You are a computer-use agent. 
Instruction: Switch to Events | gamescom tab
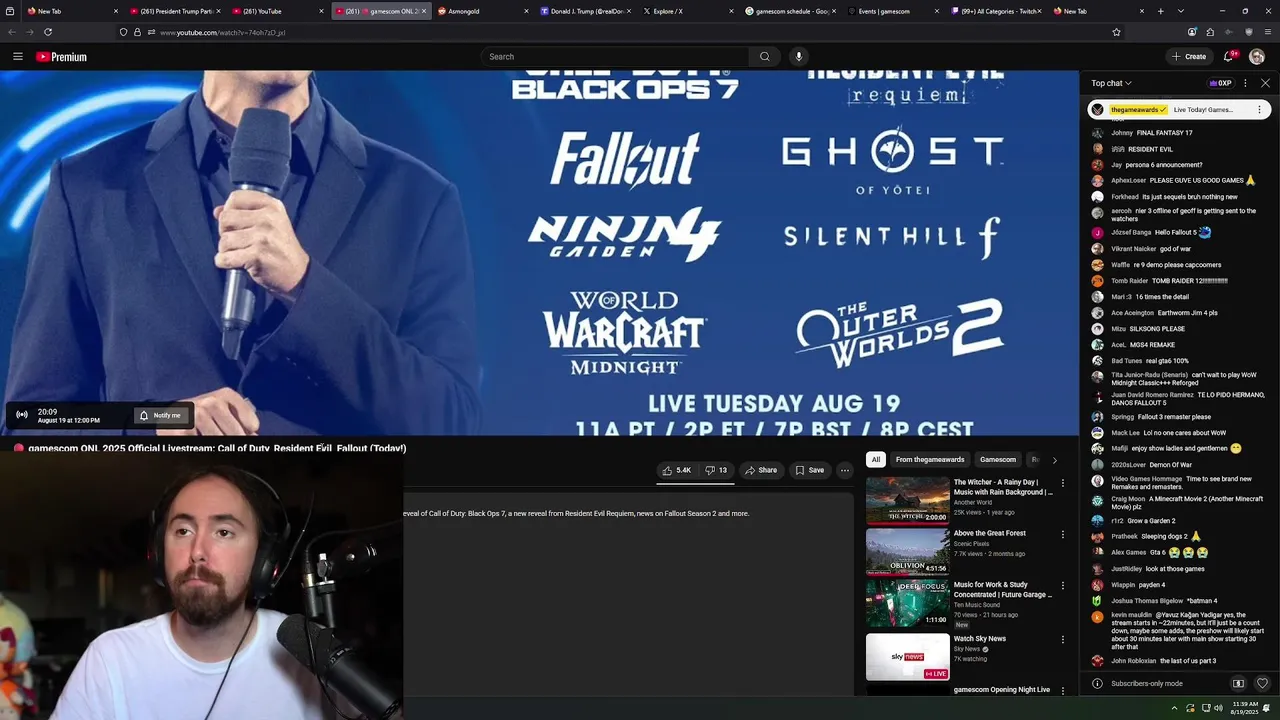[894, 11]
